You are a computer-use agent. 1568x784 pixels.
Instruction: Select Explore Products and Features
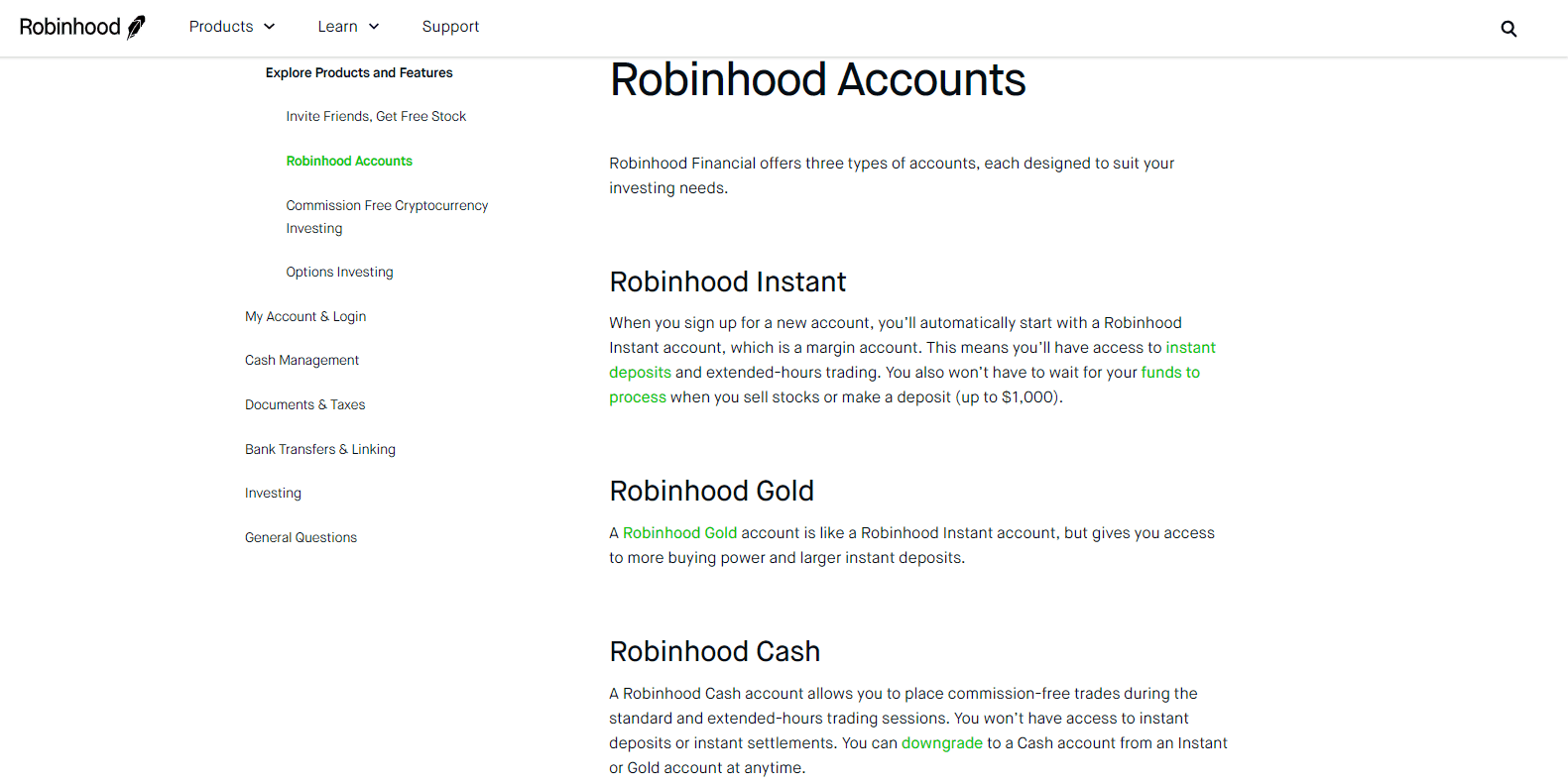pyautogui.click(x=358, y=72)
